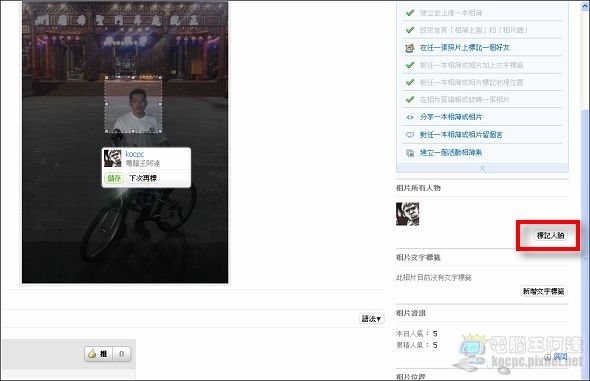Open the 在任一張照片上標記一個好友 task link

[465, 48]
